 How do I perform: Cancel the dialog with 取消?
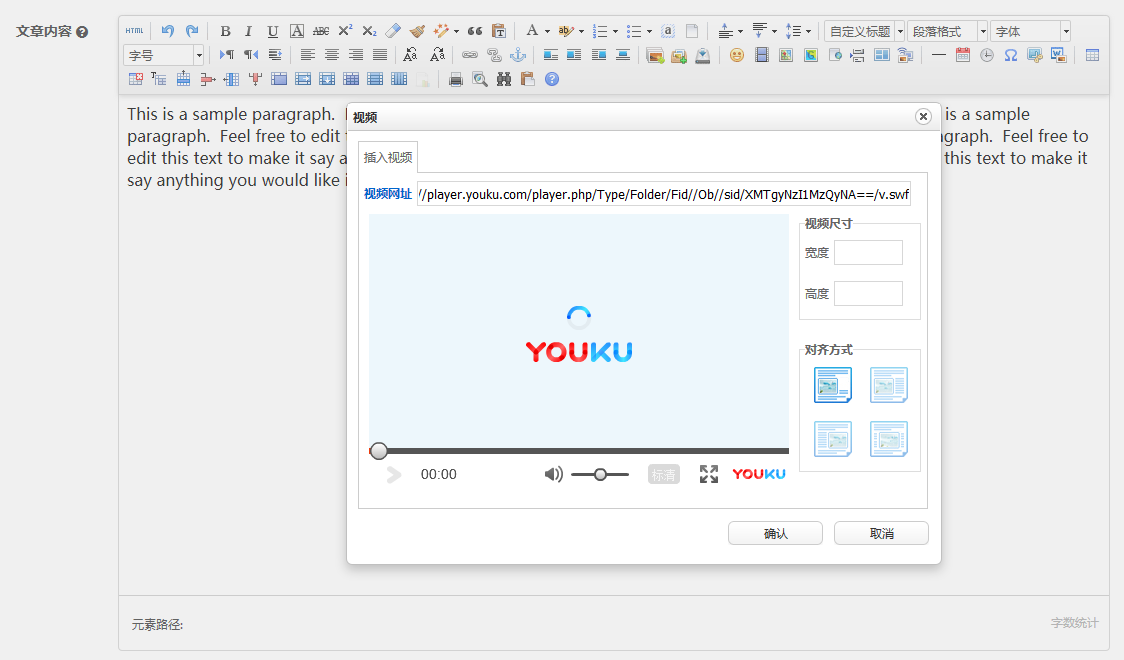[882, 533]
